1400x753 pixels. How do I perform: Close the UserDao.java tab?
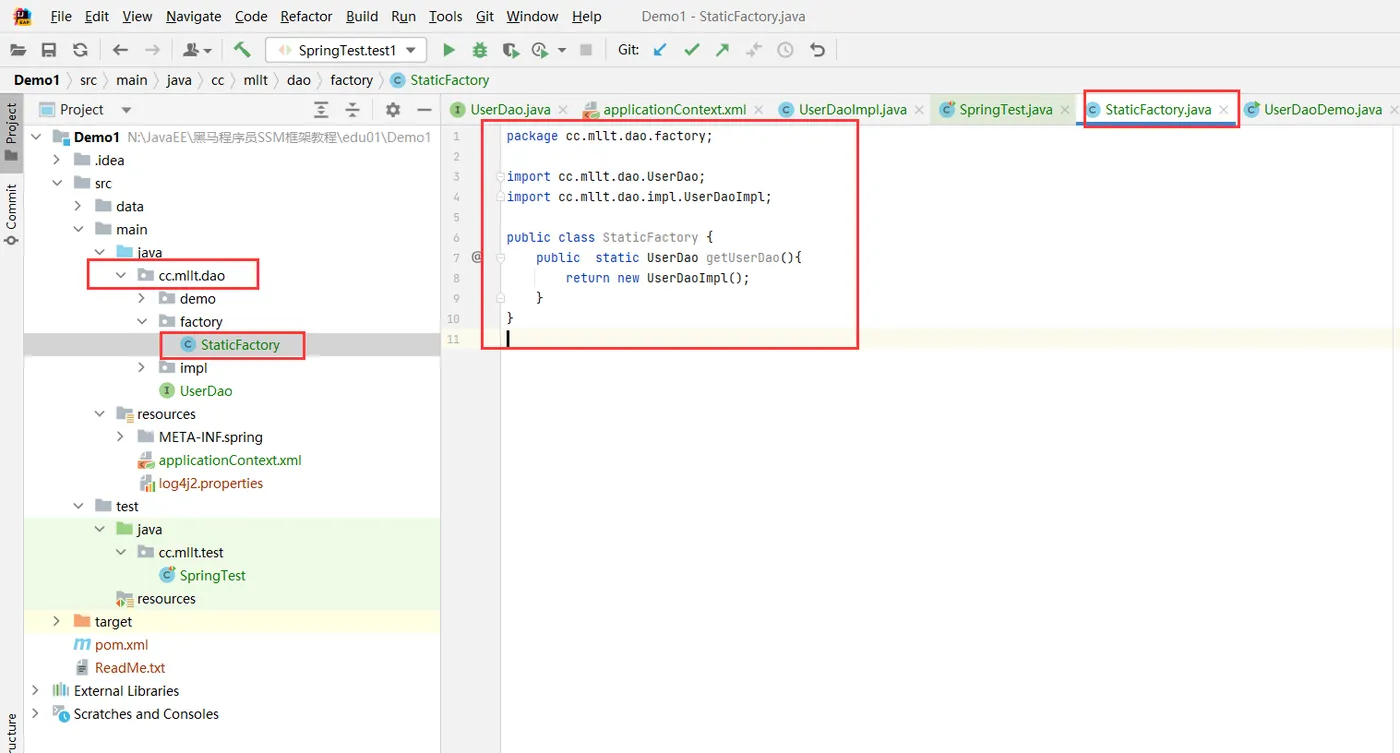pos(562,110)
